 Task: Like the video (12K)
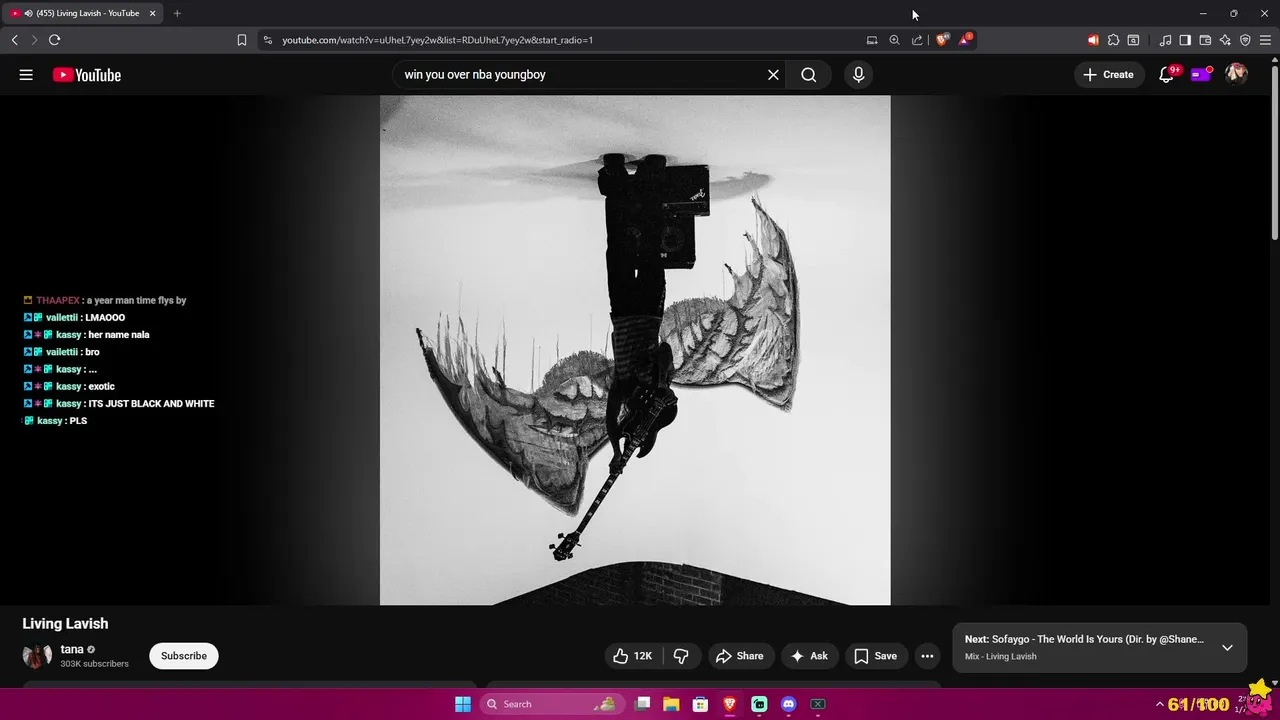click(632, 656)
